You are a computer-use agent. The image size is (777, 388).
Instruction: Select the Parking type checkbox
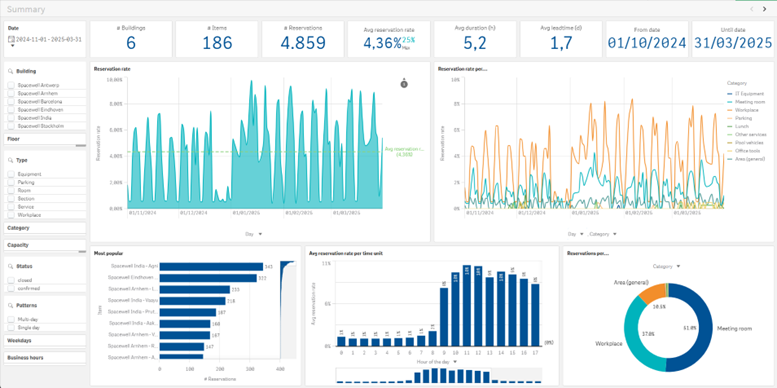pyautogui.click(x=11, y=182)
